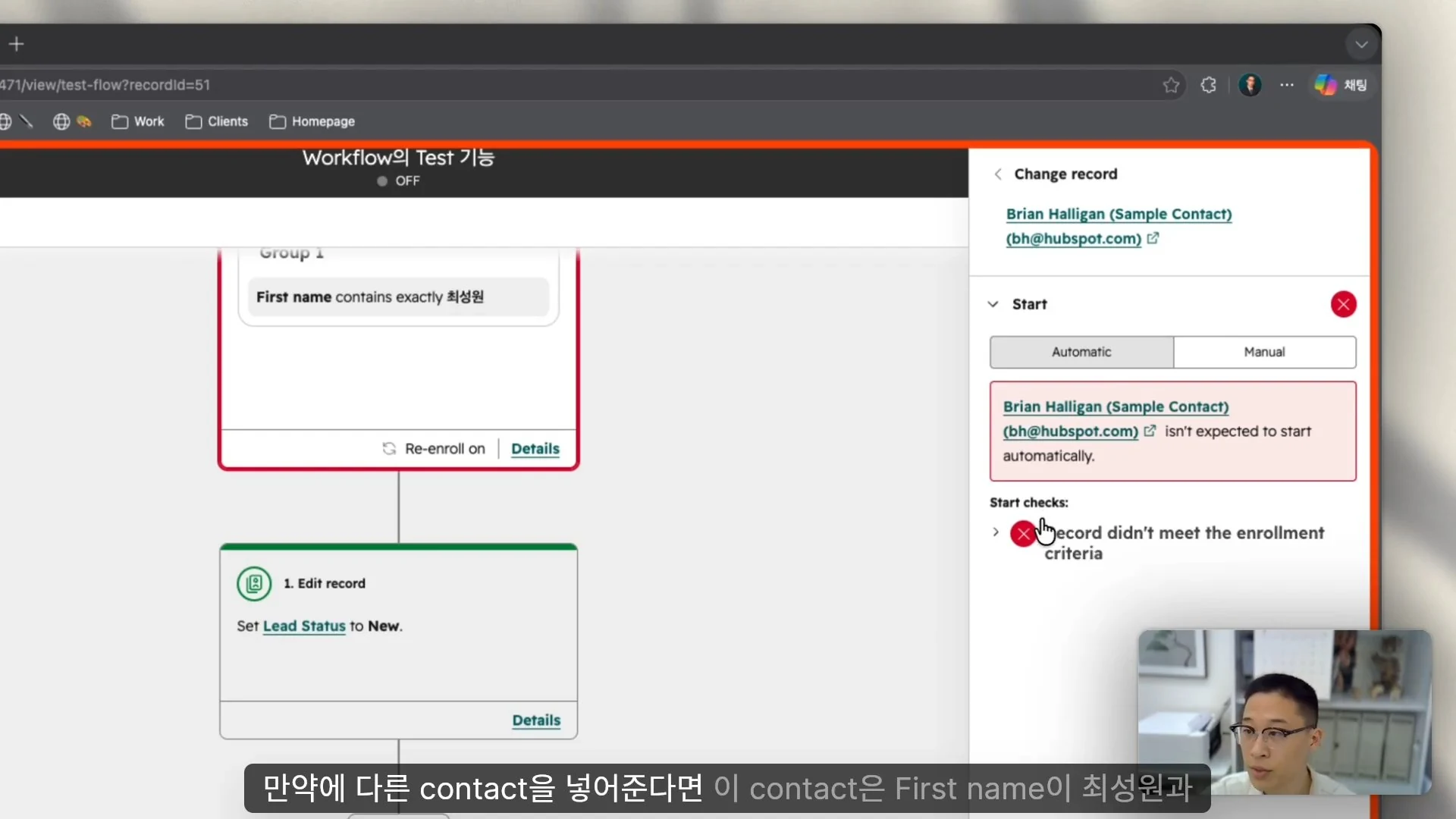Select the Automatic start option
The image size is (1456, 819).
[x=1081, y=352]
